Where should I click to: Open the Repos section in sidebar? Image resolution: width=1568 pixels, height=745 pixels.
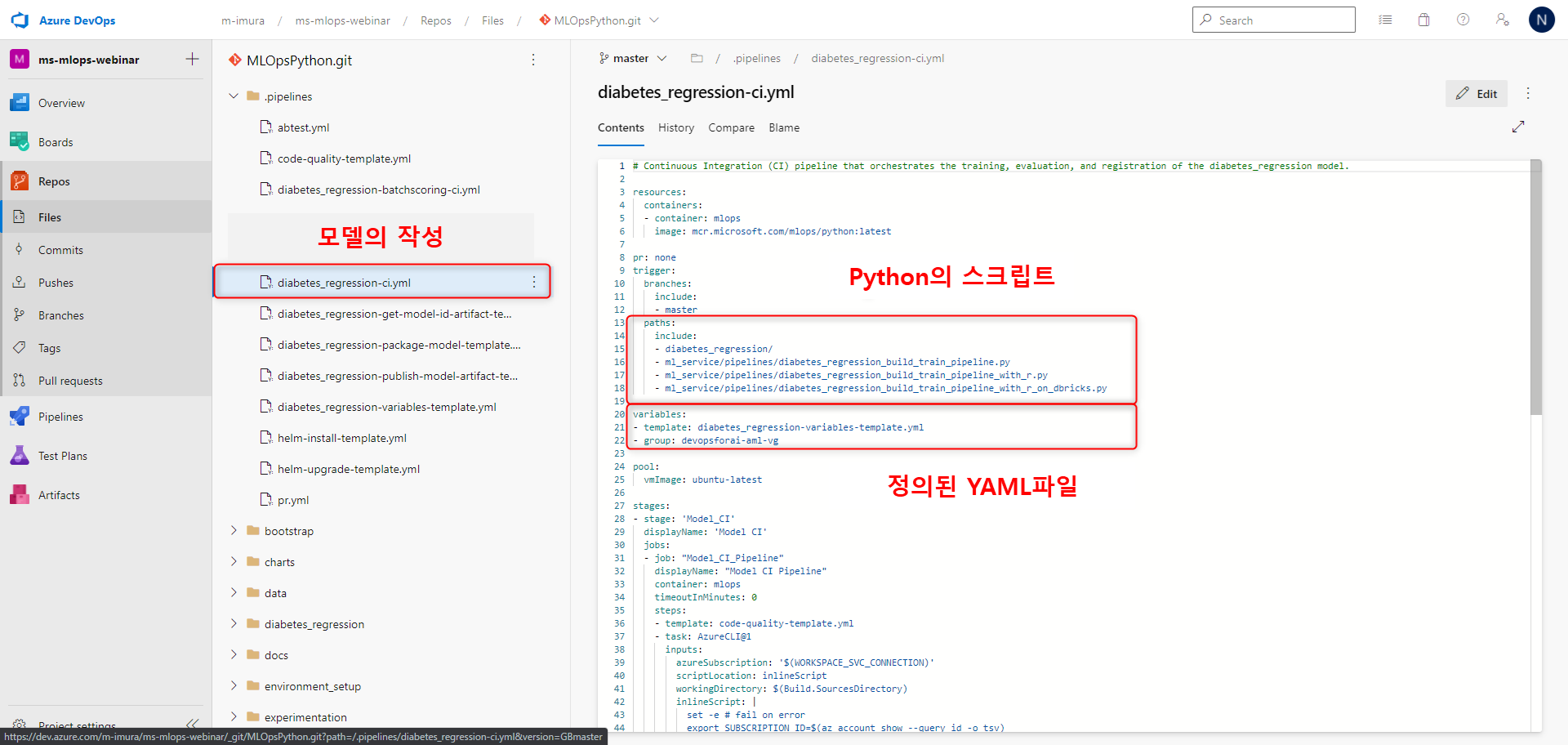click(x=106, y=181)
